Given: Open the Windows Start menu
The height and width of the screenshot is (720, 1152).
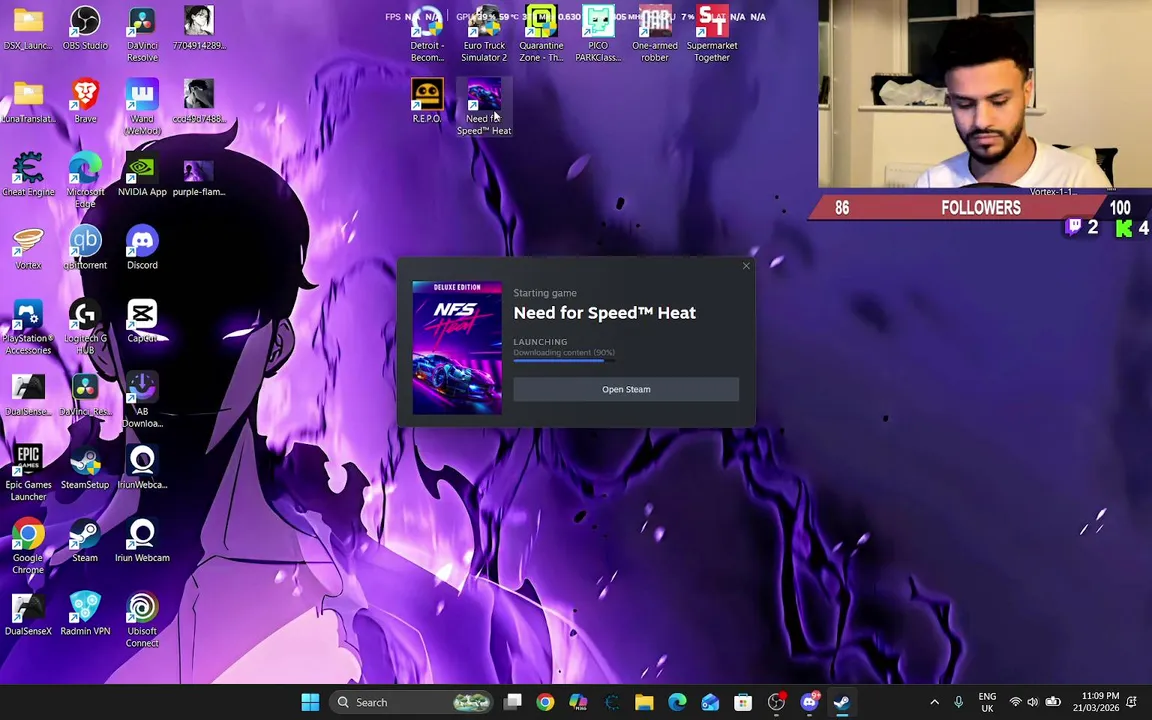Looking at the screenshot, I should coord(310,702).
